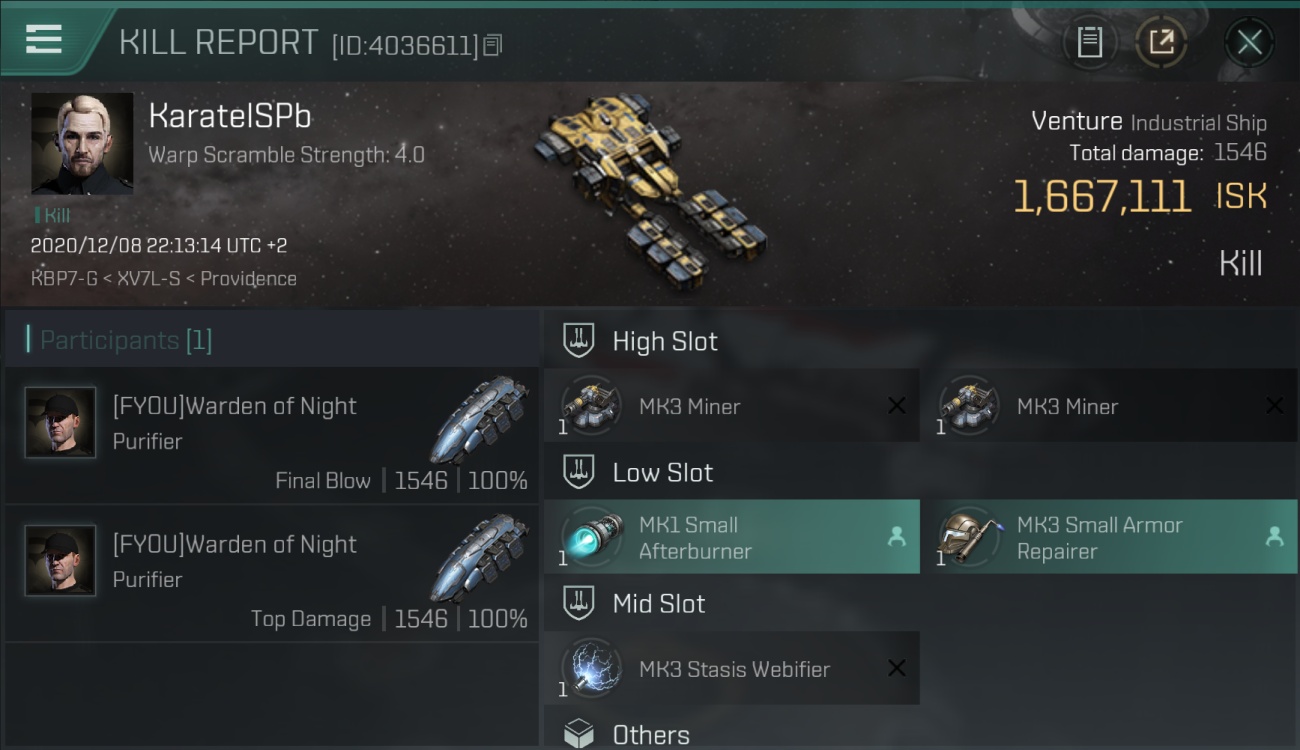Select the first MK3 Miner module icon
The width and height of the screenshot is (1300, 750).
click(x=591, y=406)
